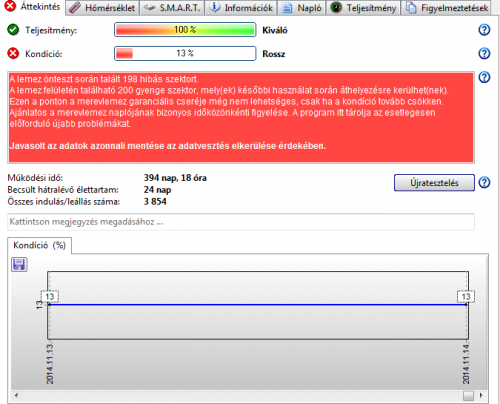Open the Hőmérséklet tab
Screen dimensions: 500x404
coord(103,8)
